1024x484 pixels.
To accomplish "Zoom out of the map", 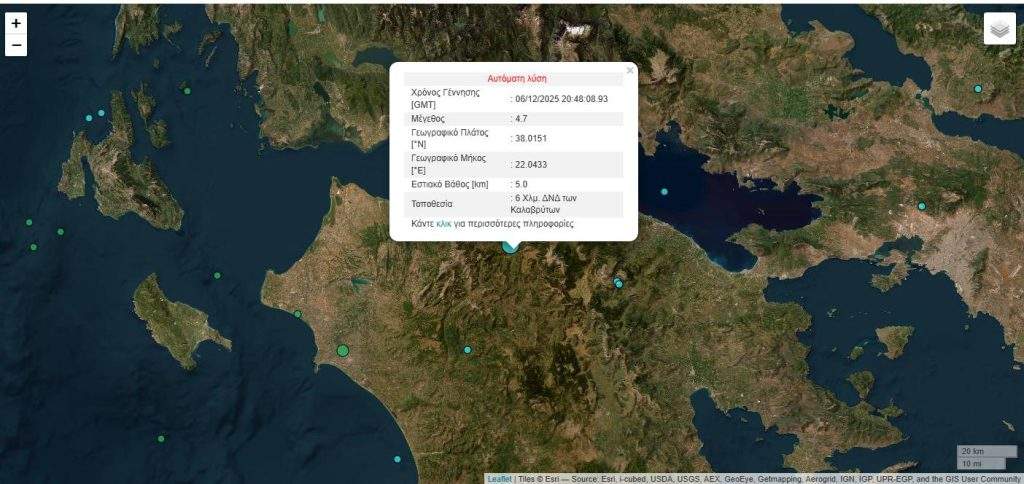I will click(16, 45).
